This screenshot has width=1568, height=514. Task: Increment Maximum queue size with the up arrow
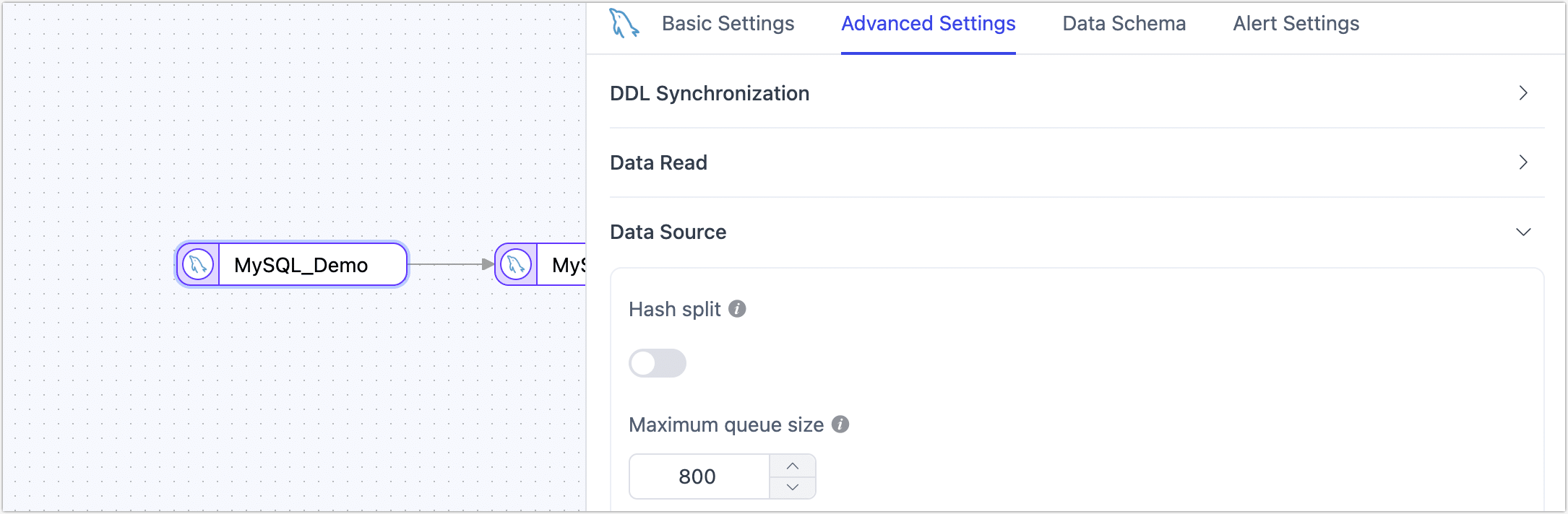[793, 465]
